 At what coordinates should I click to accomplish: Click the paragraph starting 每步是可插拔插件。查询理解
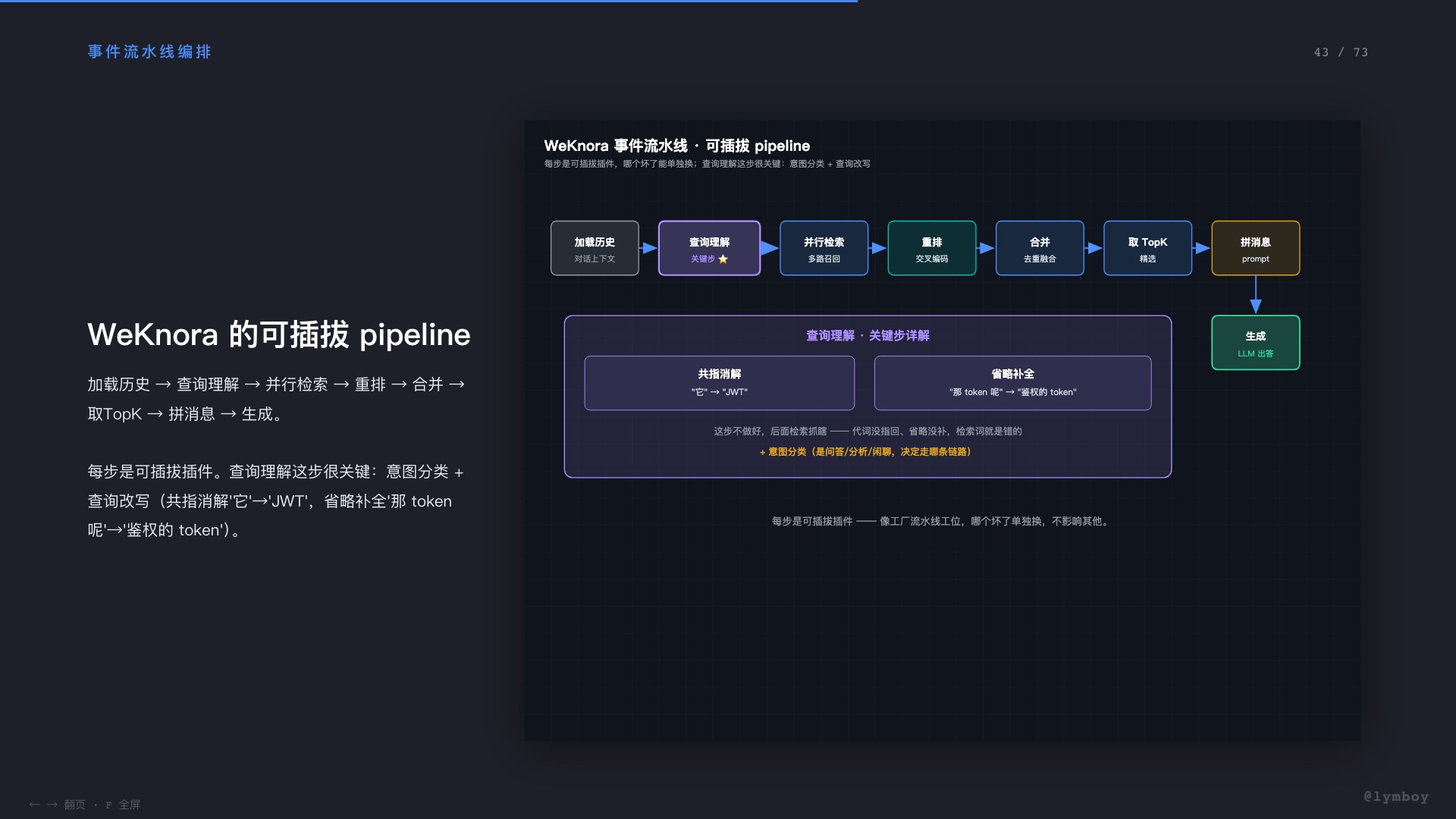coord(276,500)
